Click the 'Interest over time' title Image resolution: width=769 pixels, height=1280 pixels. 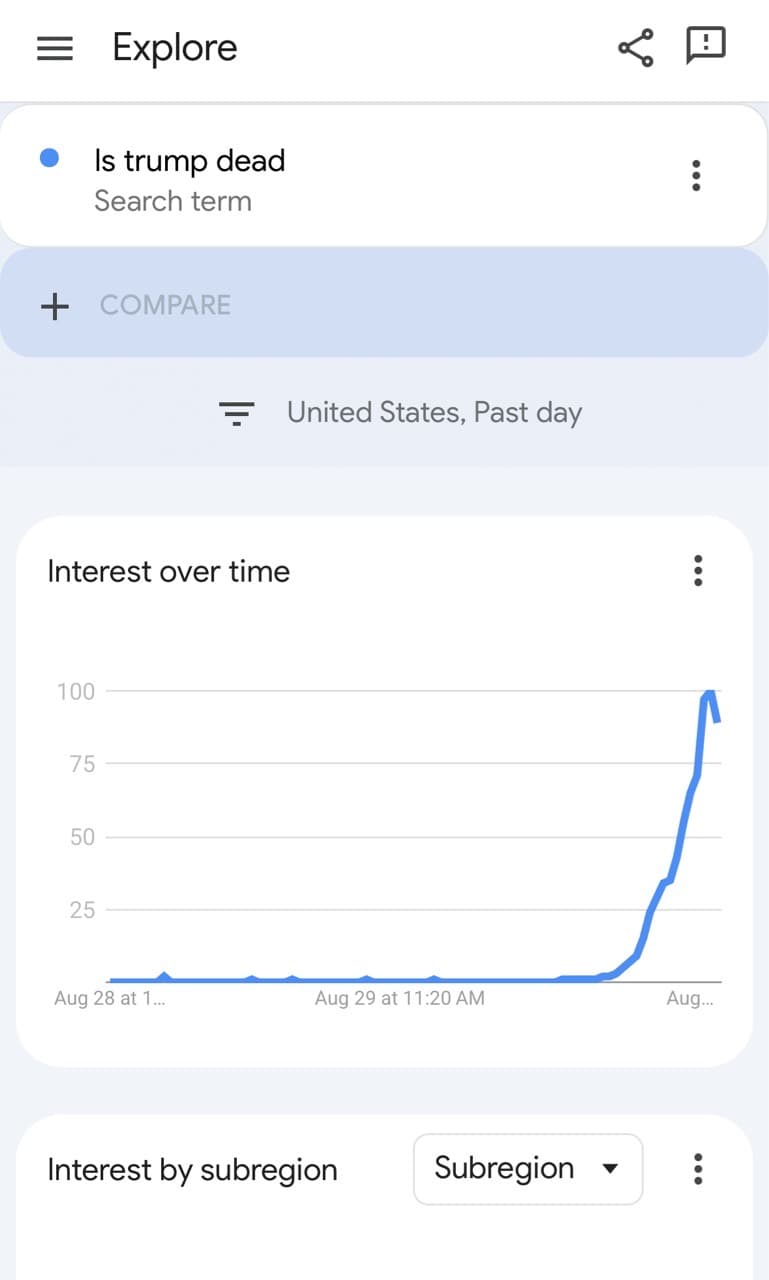(x=168, y=571)
